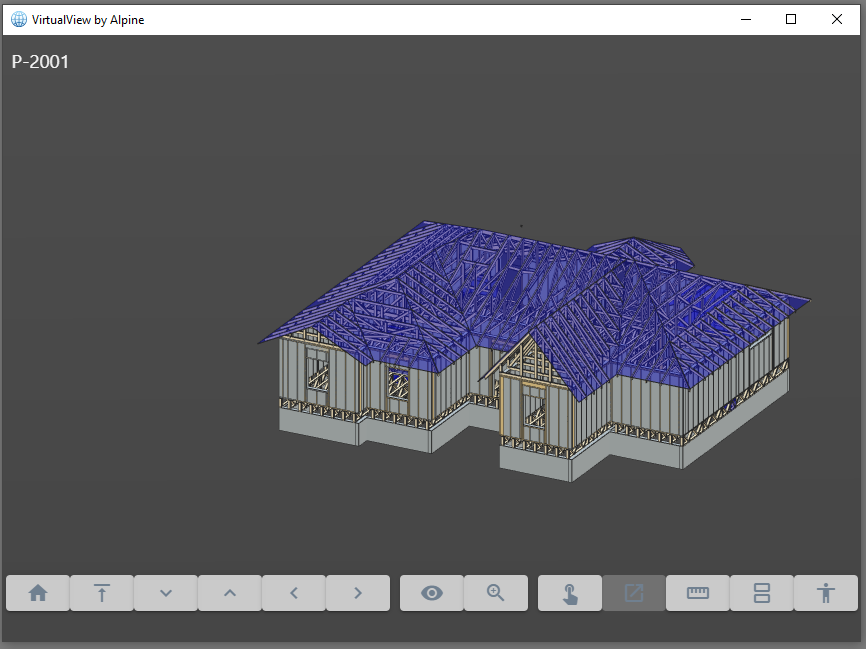Select the touch pointer hand tool
The width and height of the screenshot is (866, 649).
(570, 593)
